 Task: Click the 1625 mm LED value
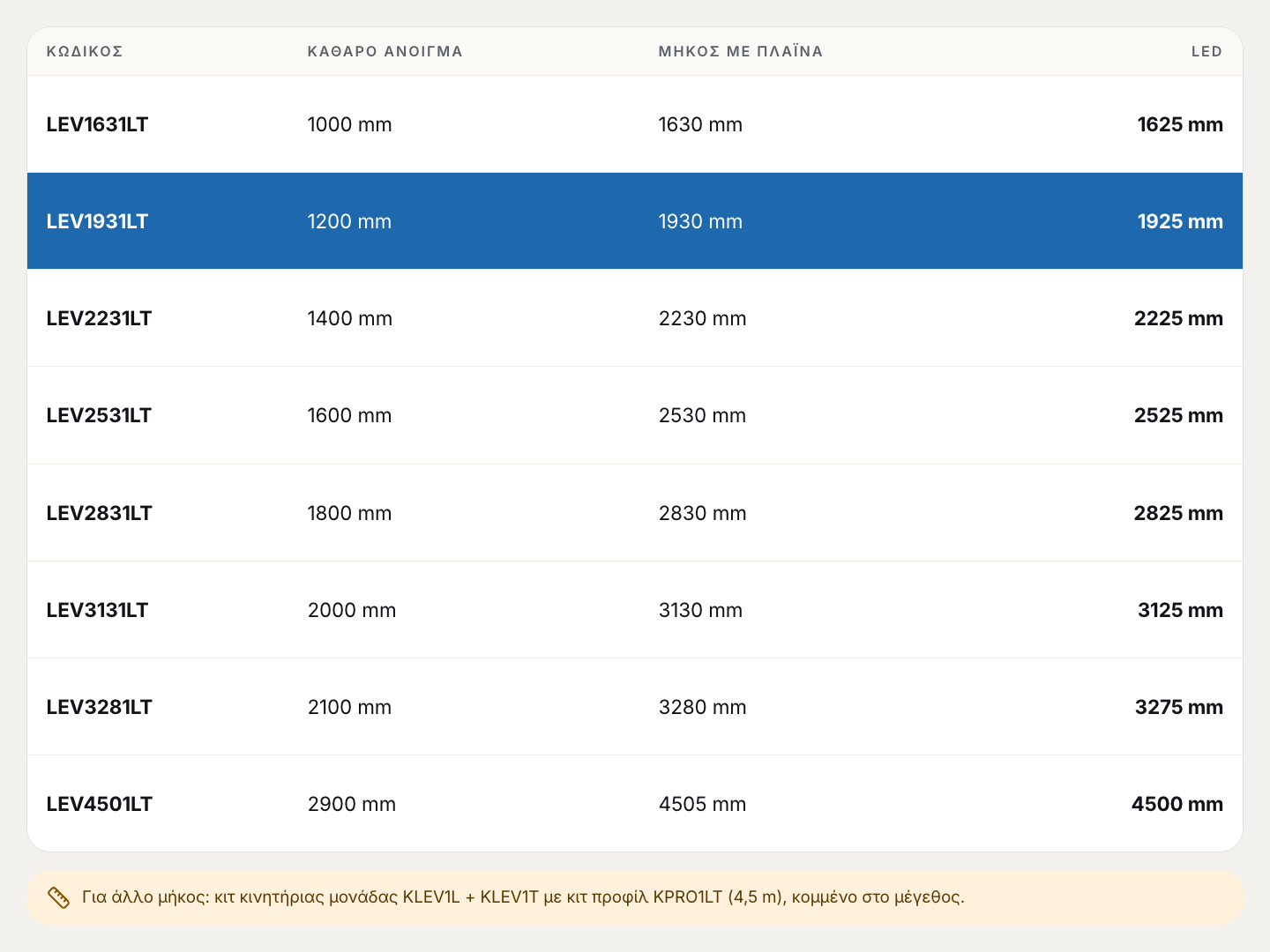(1180, 124)
